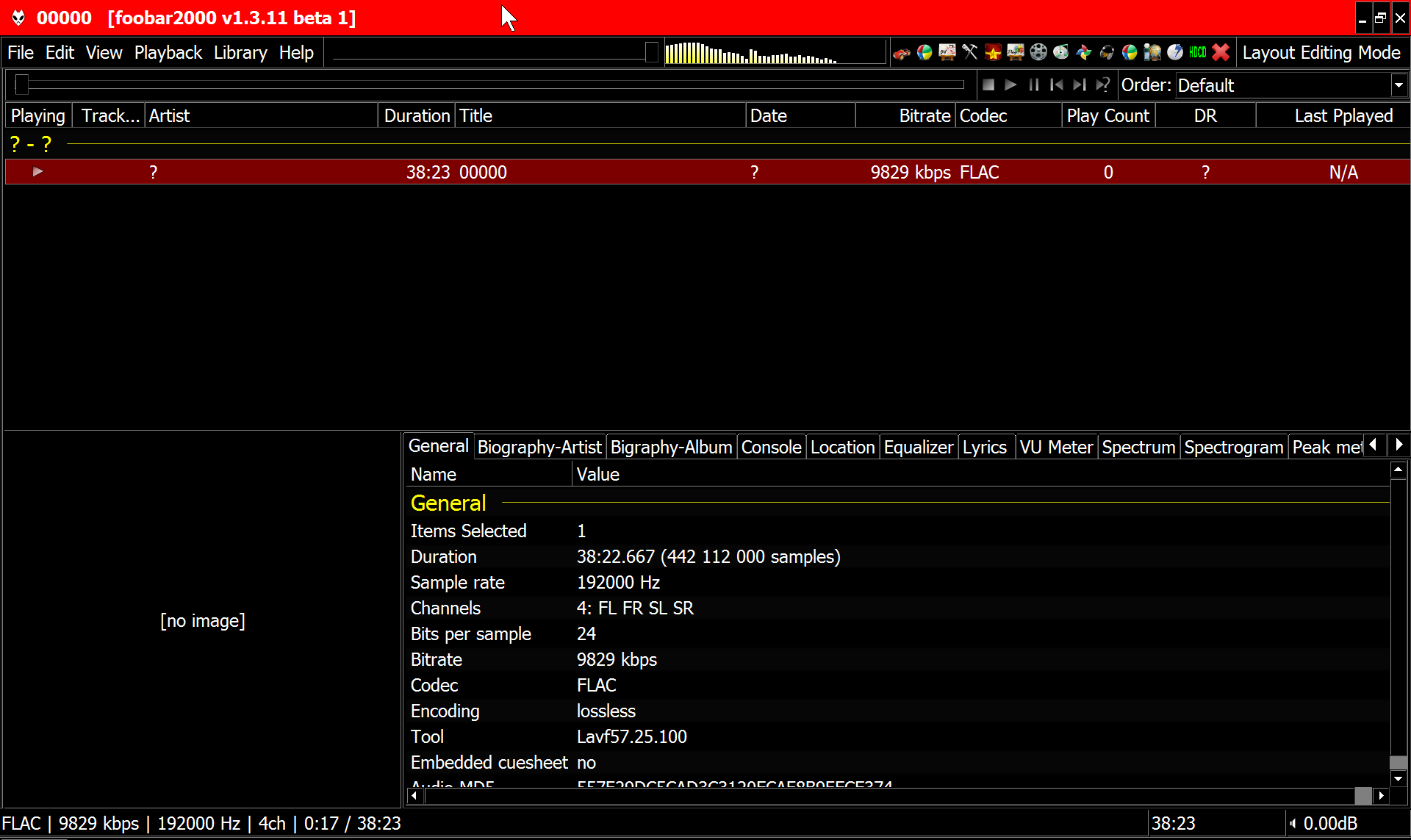Click the Sample rate value 192000 Hz

pos(618,583)
